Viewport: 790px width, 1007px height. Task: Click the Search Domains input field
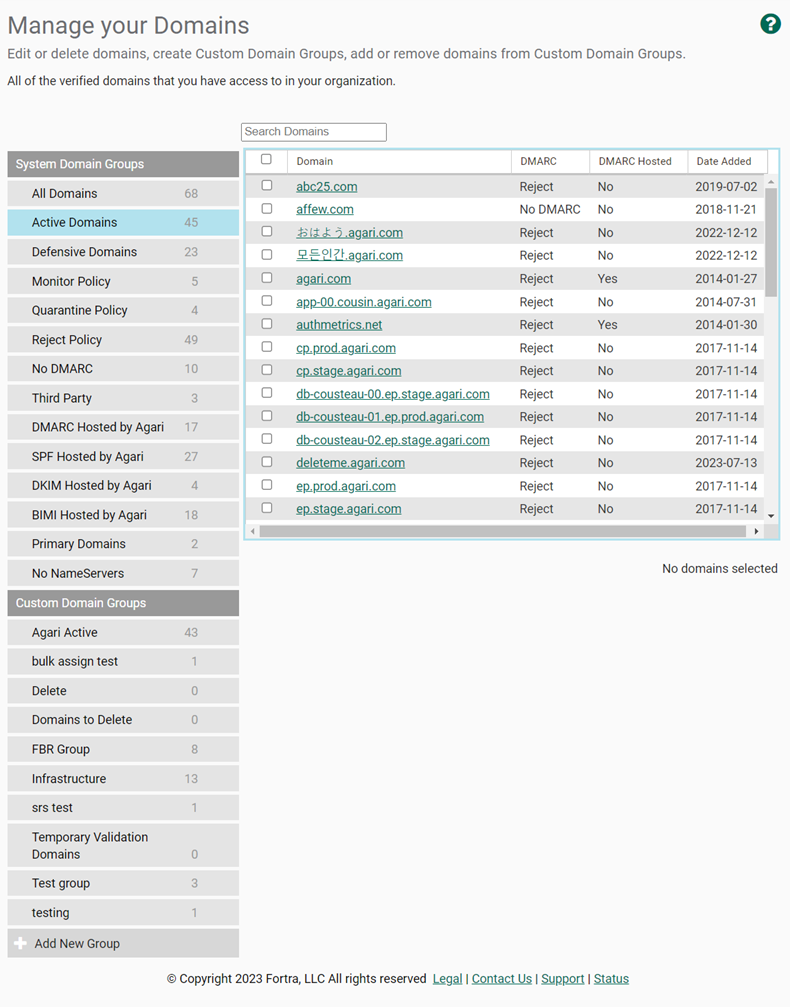[313, 132]
